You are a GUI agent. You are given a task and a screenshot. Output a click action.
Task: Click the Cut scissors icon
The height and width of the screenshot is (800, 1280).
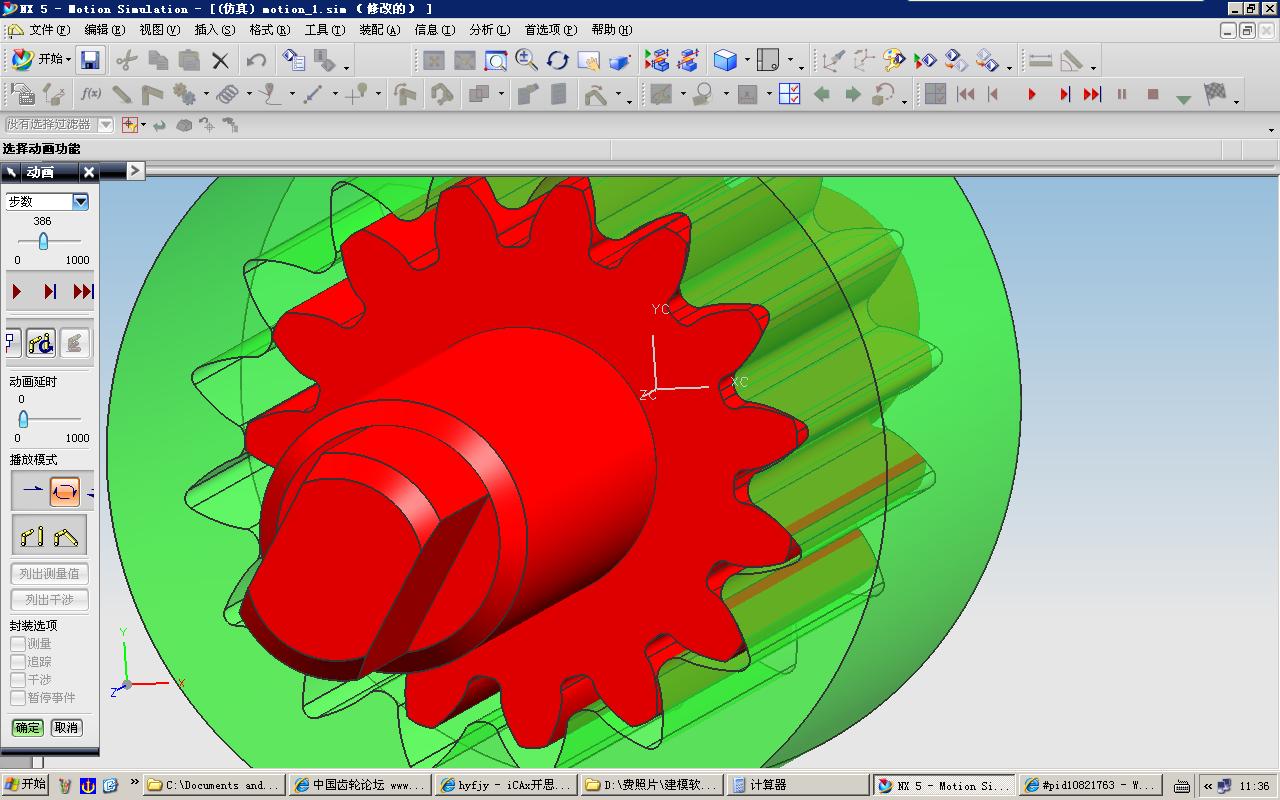(x=126, y=60)
